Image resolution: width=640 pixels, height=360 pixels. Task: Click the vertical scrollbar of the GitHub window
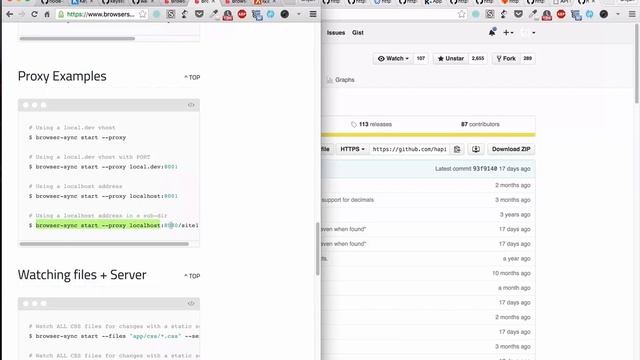coord(637,63)
